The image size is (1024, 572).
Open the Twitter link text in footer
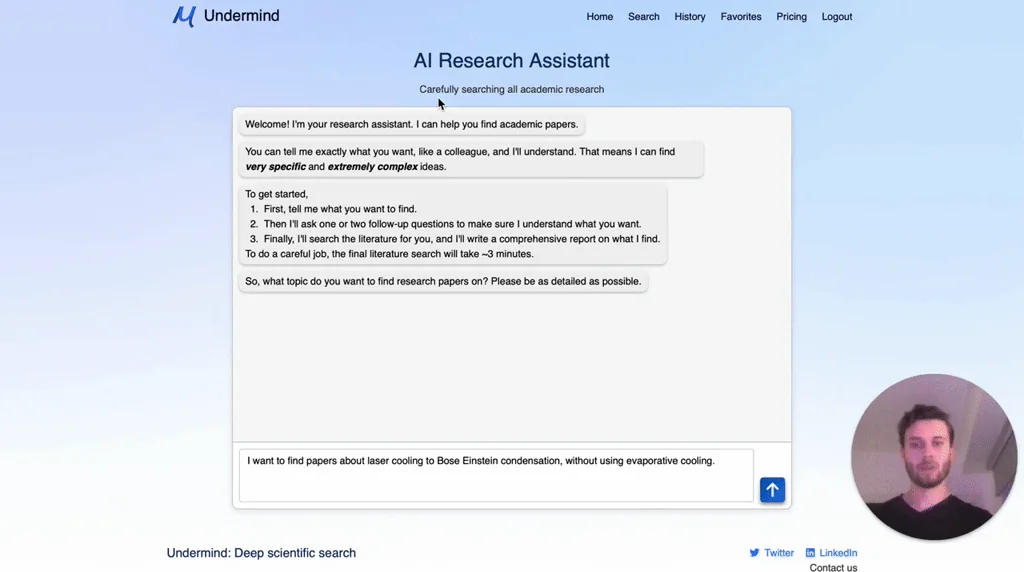pos(779,553)
